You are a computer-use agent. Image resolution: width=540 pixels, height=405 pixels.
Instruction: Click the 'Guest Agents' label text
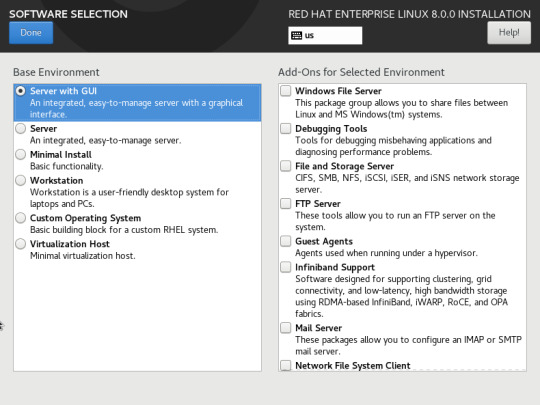click(324, 241)
